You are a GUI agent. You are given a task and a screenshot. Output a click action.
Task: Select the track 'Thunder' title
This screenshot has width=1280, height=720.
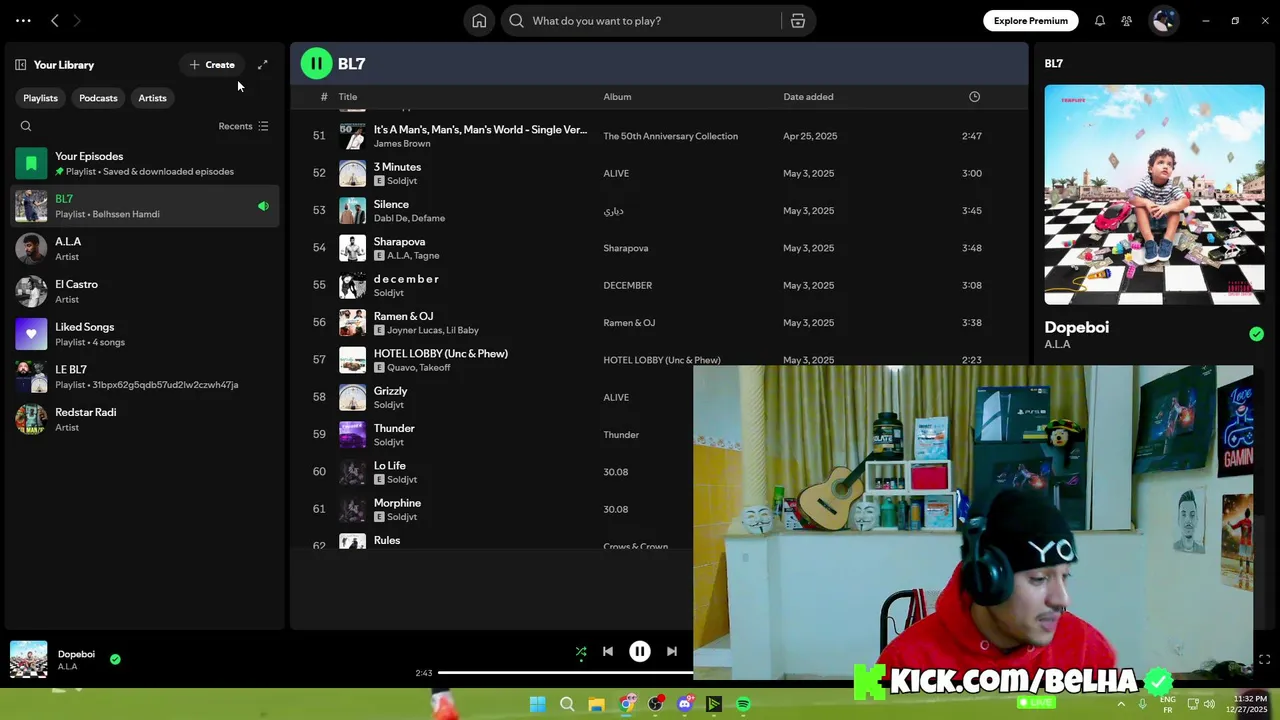pos(394,428)
